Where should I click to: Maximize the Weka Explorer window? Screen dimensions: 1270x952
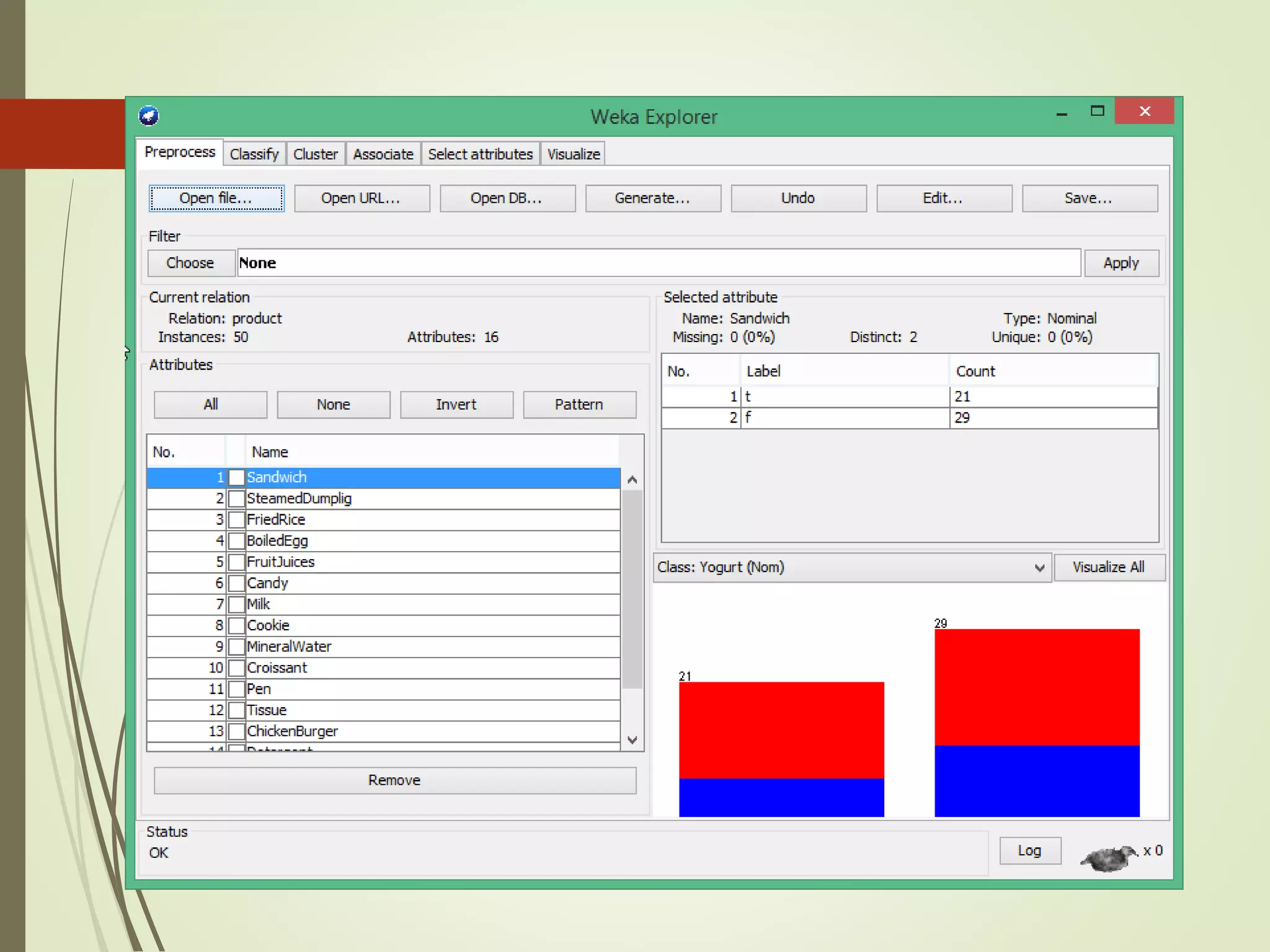pos(1097,112)
